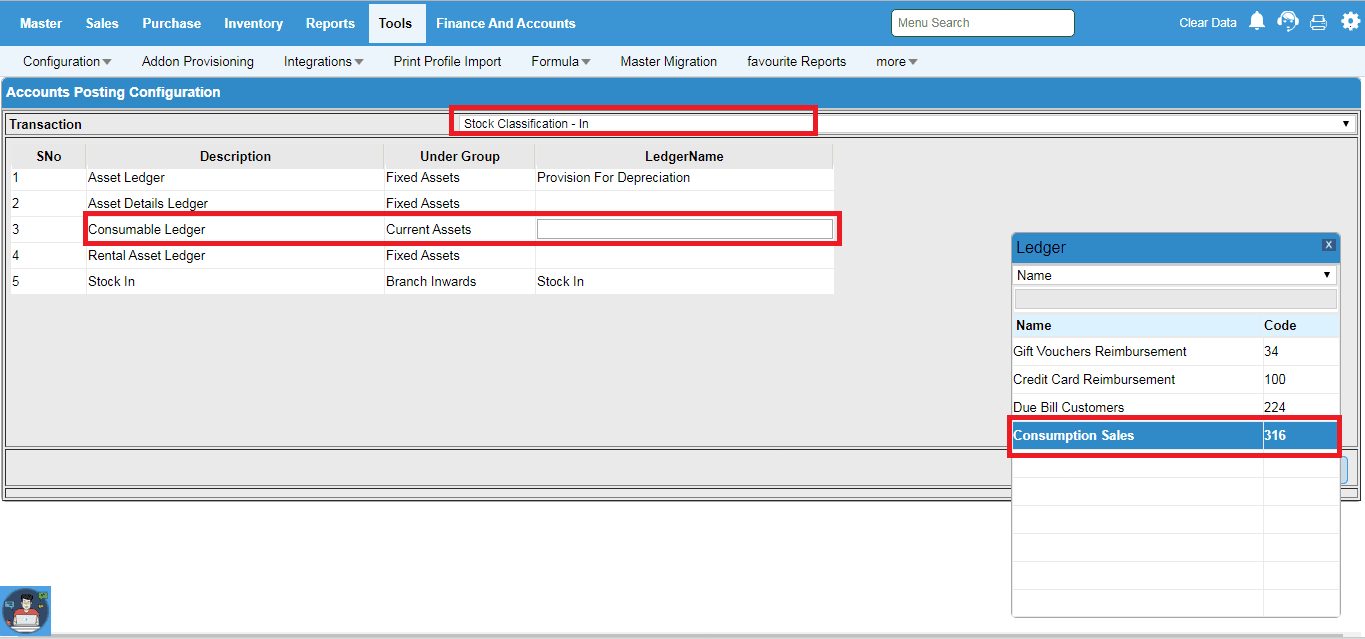This screenshot has height=639, width=1365.
Task: Open Print Profile Import
Action: pyautogui.click(x=447, y=62)
